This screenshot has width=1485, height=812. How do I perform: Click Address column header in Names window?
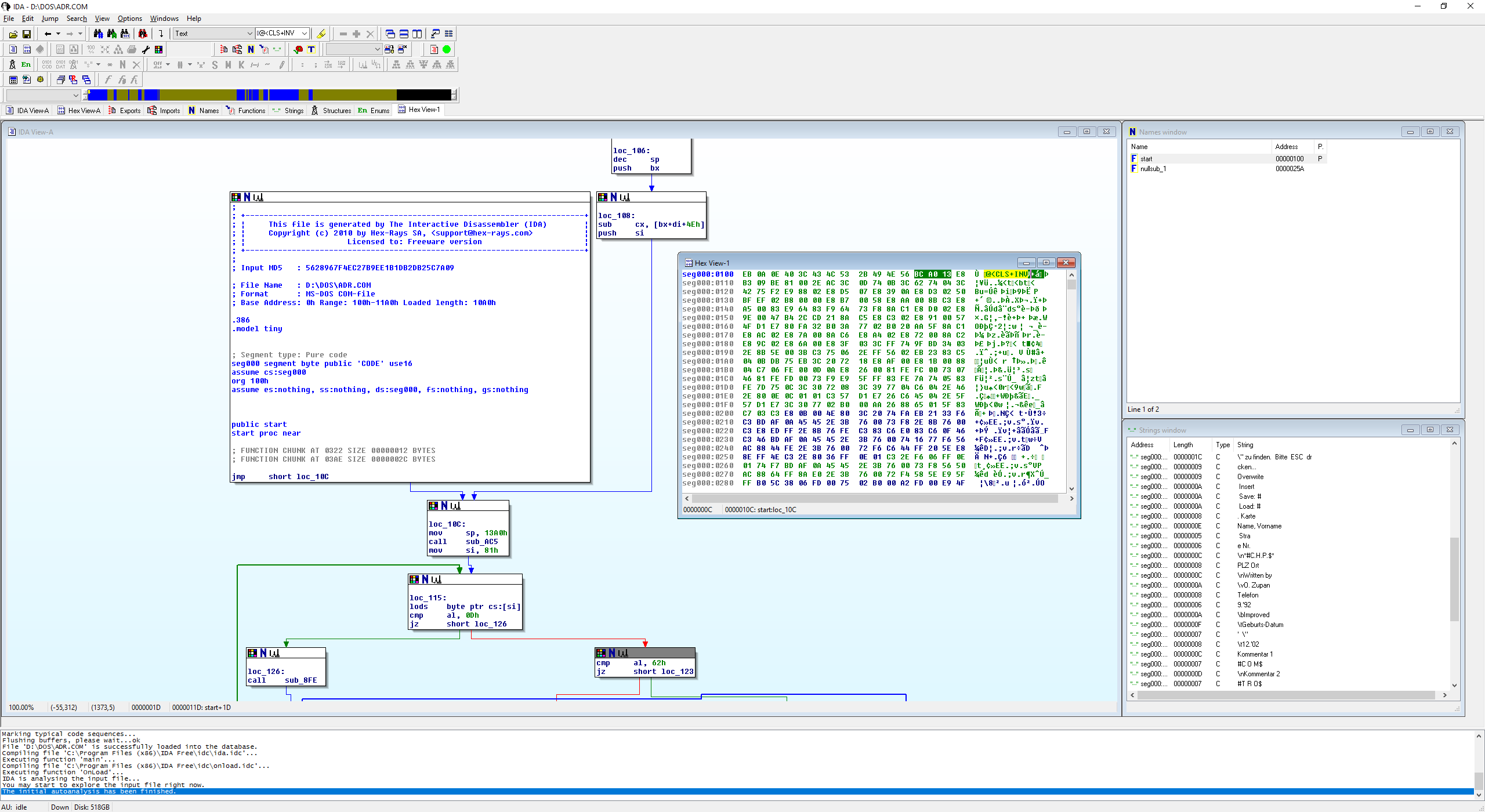point(1286,147)
